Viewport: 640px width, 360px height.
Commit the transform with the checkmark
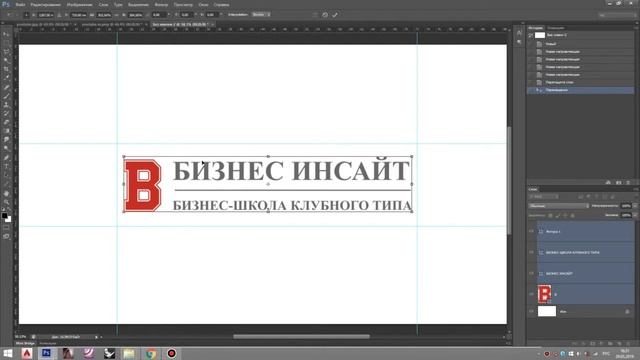[335, 15]
